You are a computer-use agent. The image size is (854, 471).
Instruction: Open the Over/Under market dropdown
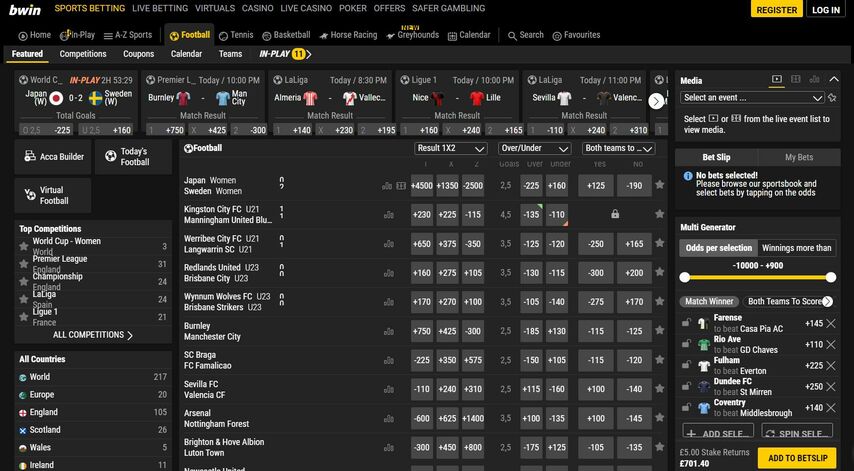pos(534,149)
